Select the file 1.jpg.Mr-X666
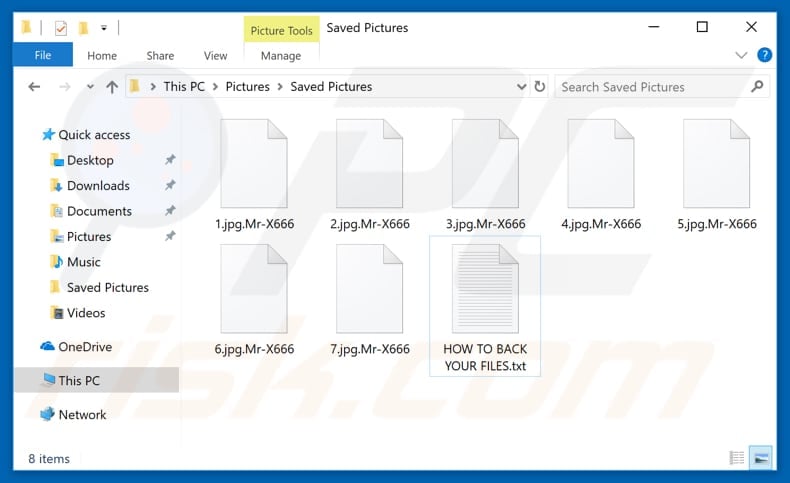Image resolution: width=790 pixels, height=483 pixels. (254, 174)
